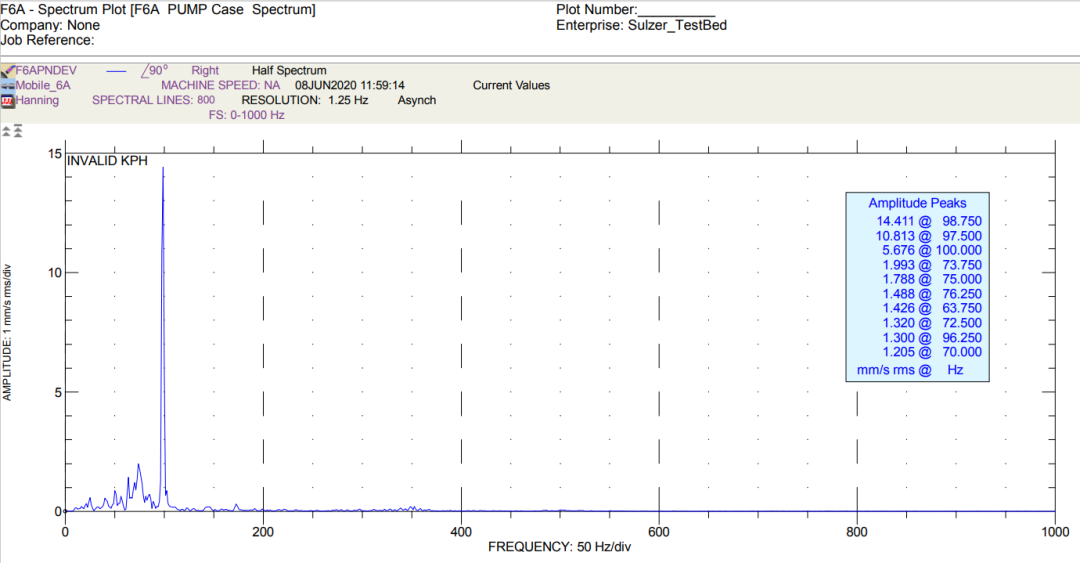
Task: Click Enterprise: Sulzer_TestBed text
Action: click(x=641, y=25)
